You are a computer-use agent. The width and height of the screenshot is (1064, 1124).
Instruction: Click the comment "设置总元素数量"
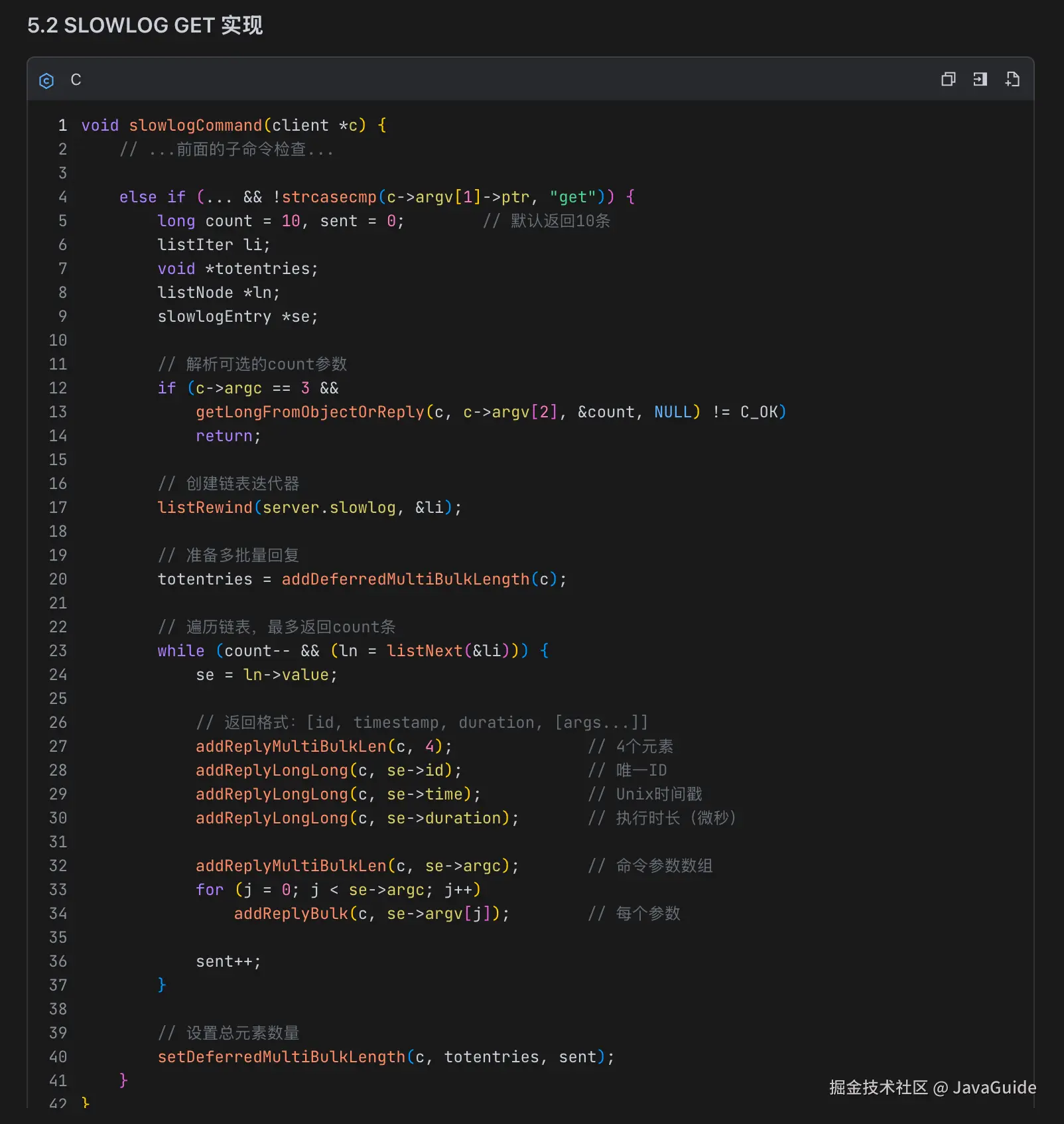[243, 1033]
